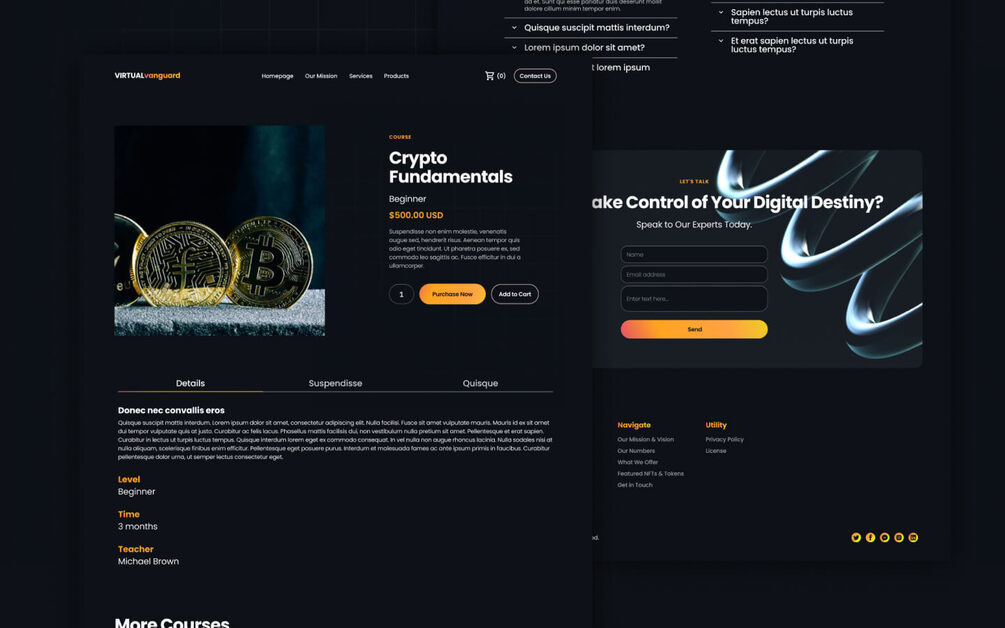Open Services in the navigation menu
Image resolution: width=1005 pixels, height=628 pixels.
(x=361, y=76)
